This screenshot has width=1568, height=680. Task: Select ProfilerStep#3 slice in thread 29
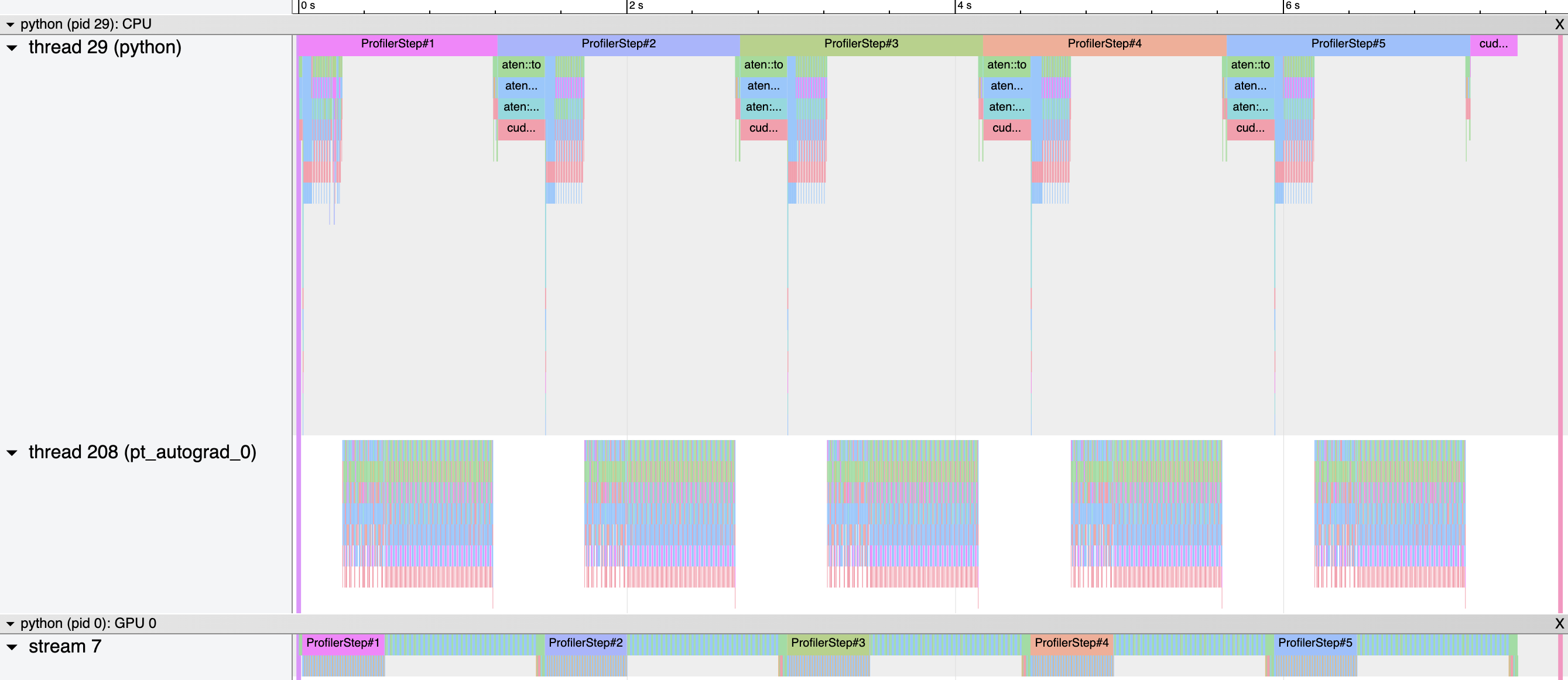[861, 44]
